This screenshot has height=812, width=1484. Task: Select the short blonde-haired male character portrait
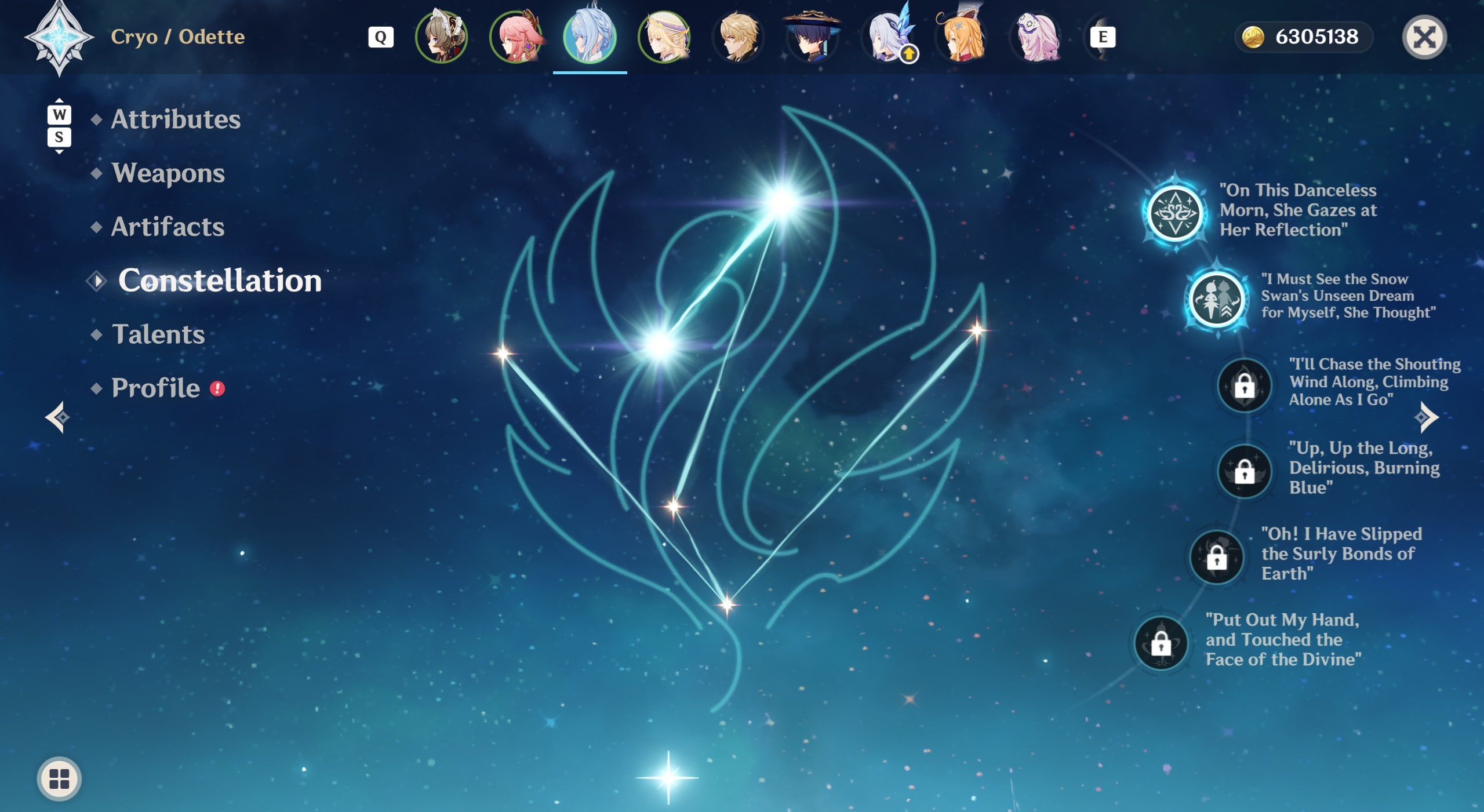pyautogui.click(x=739, y=36)
